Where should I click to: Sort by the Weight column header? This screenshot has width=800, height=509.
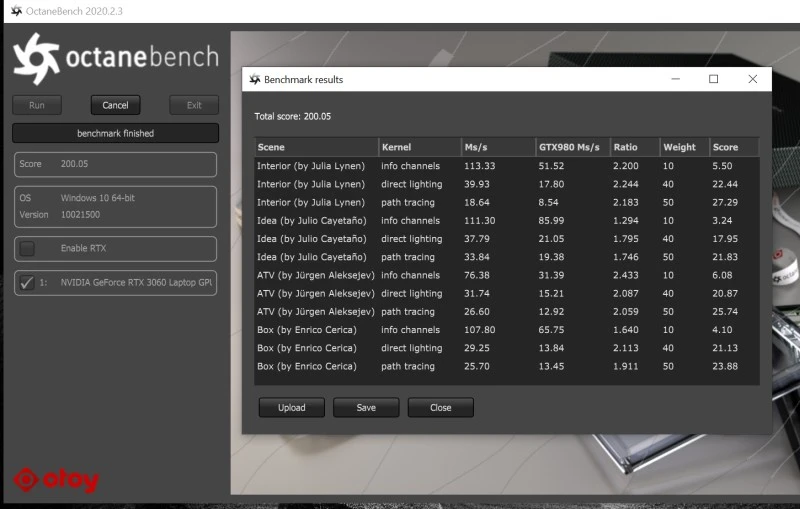point(684,147)
